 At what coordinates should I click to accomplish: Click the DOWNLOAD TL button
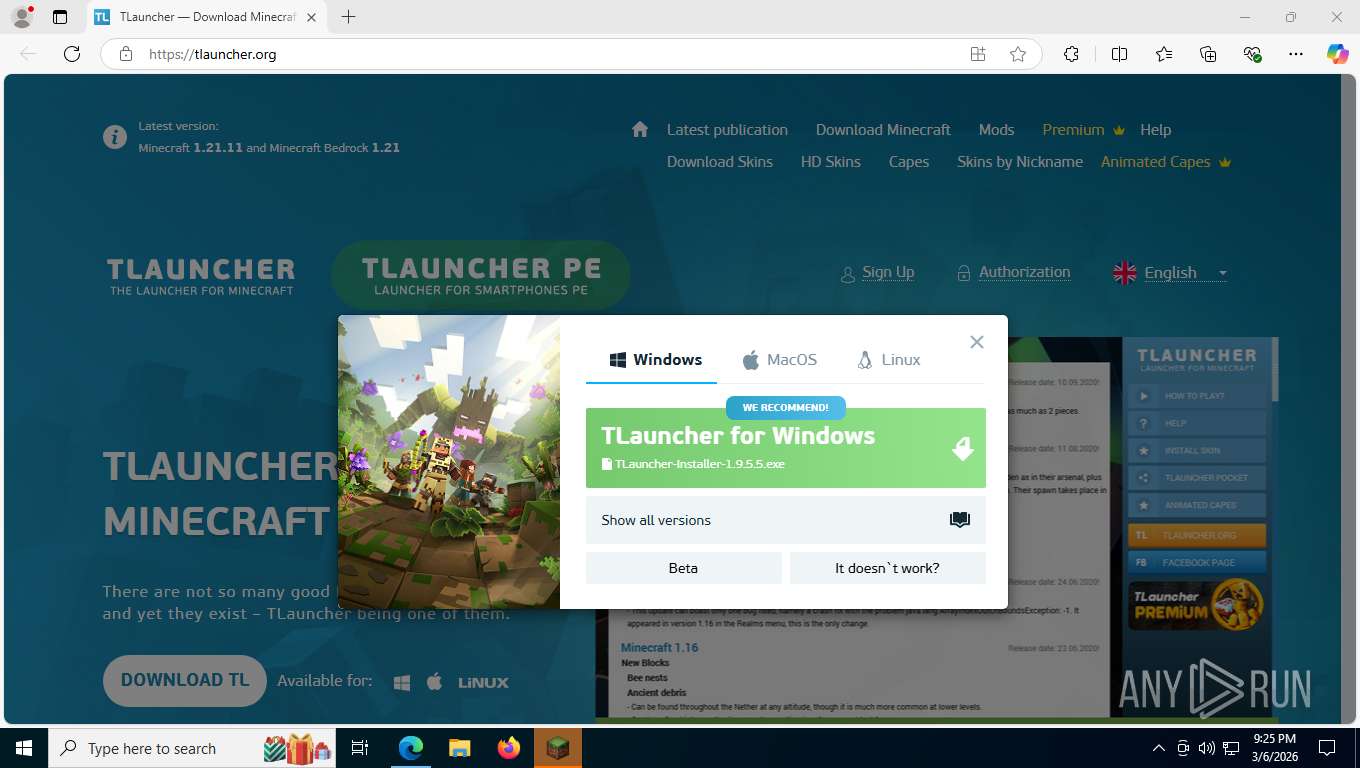click(185, 680)
